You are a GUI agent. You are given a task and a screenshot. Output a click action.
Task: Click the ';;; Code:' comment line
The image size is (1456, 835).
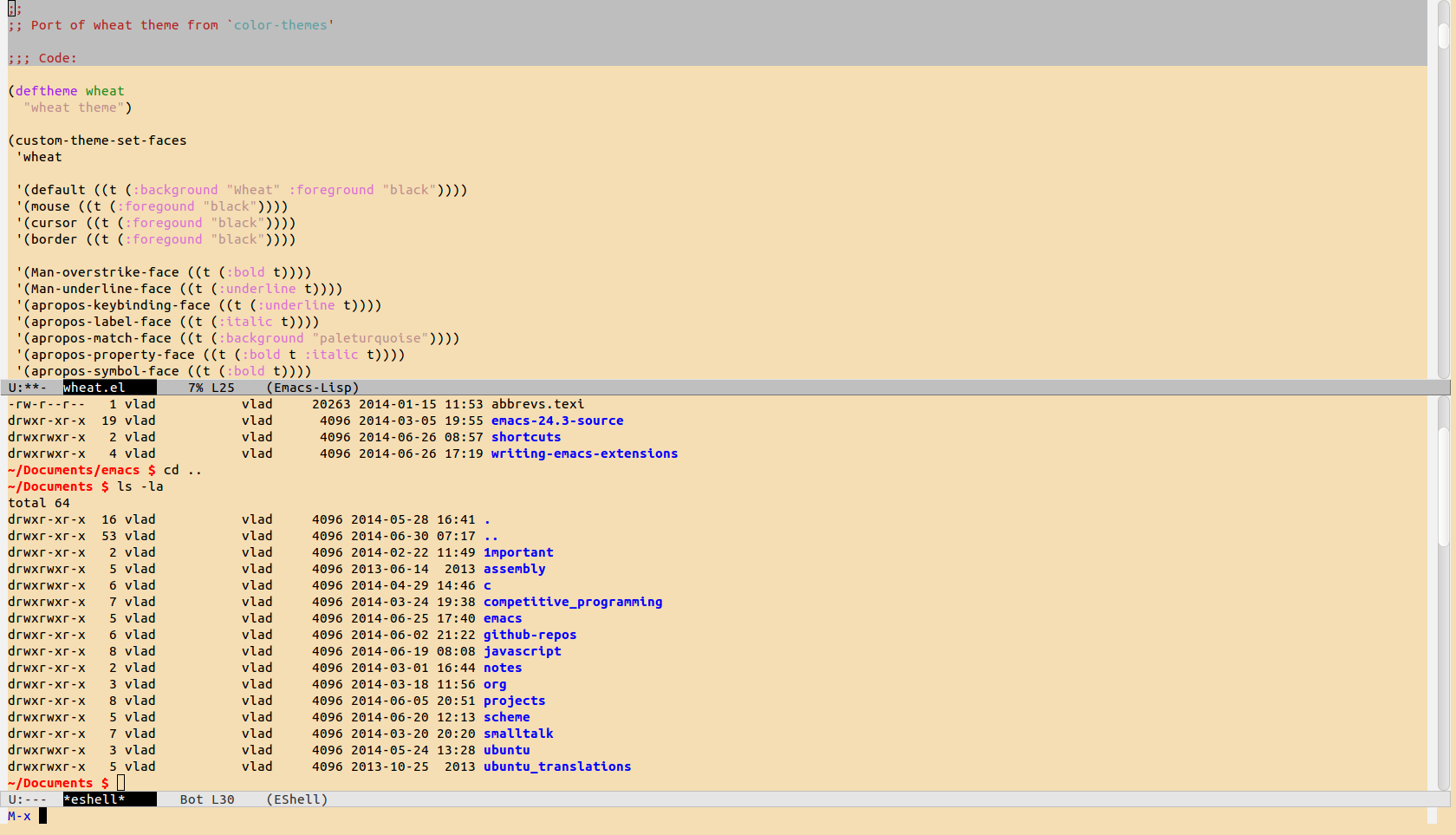42,58
